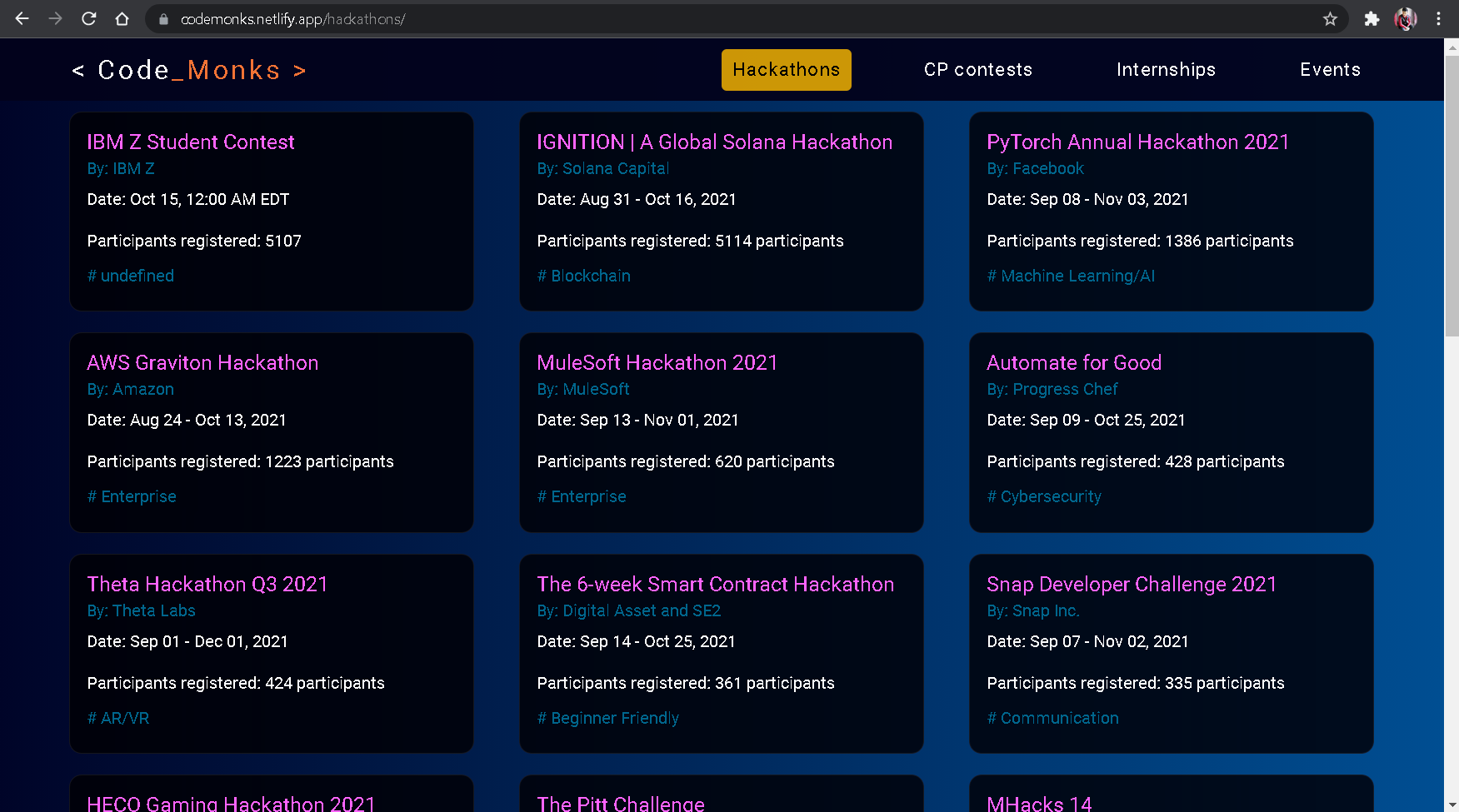1459x812 pixels.
Task: Click the browser forward arrow
Action: tap(55, 18)
